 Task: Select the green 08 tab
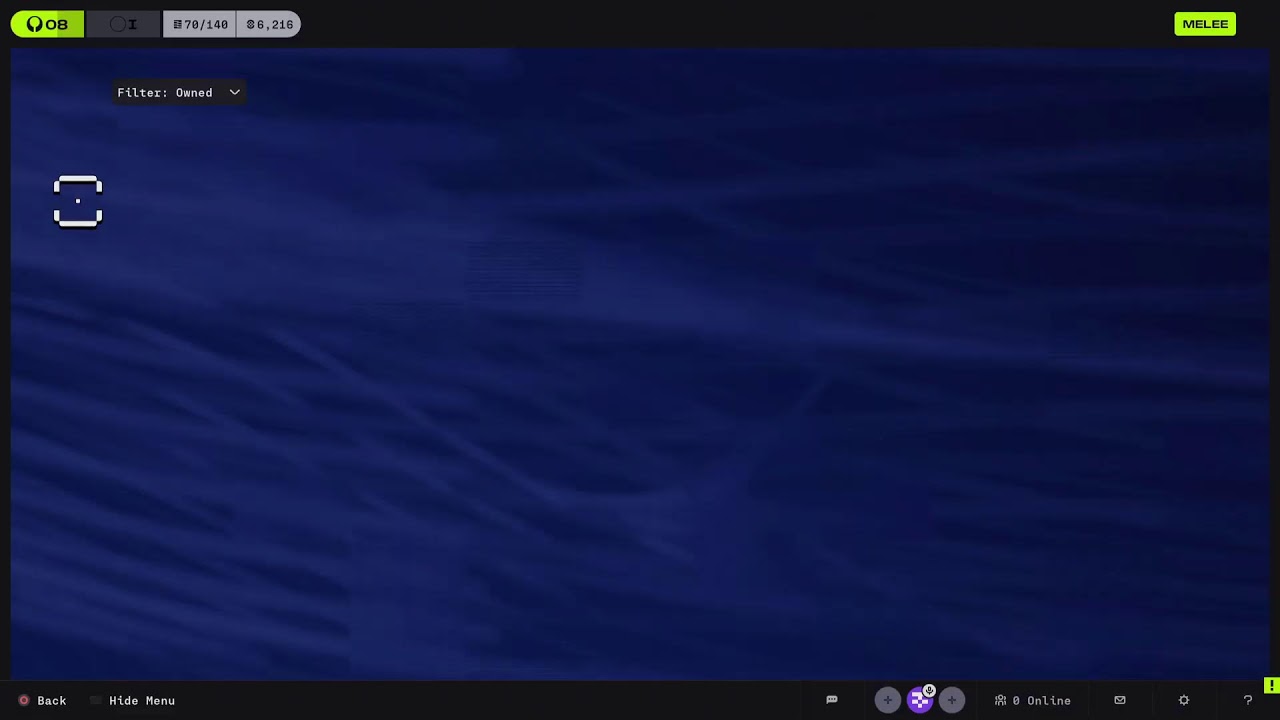(x=47, y=24)
